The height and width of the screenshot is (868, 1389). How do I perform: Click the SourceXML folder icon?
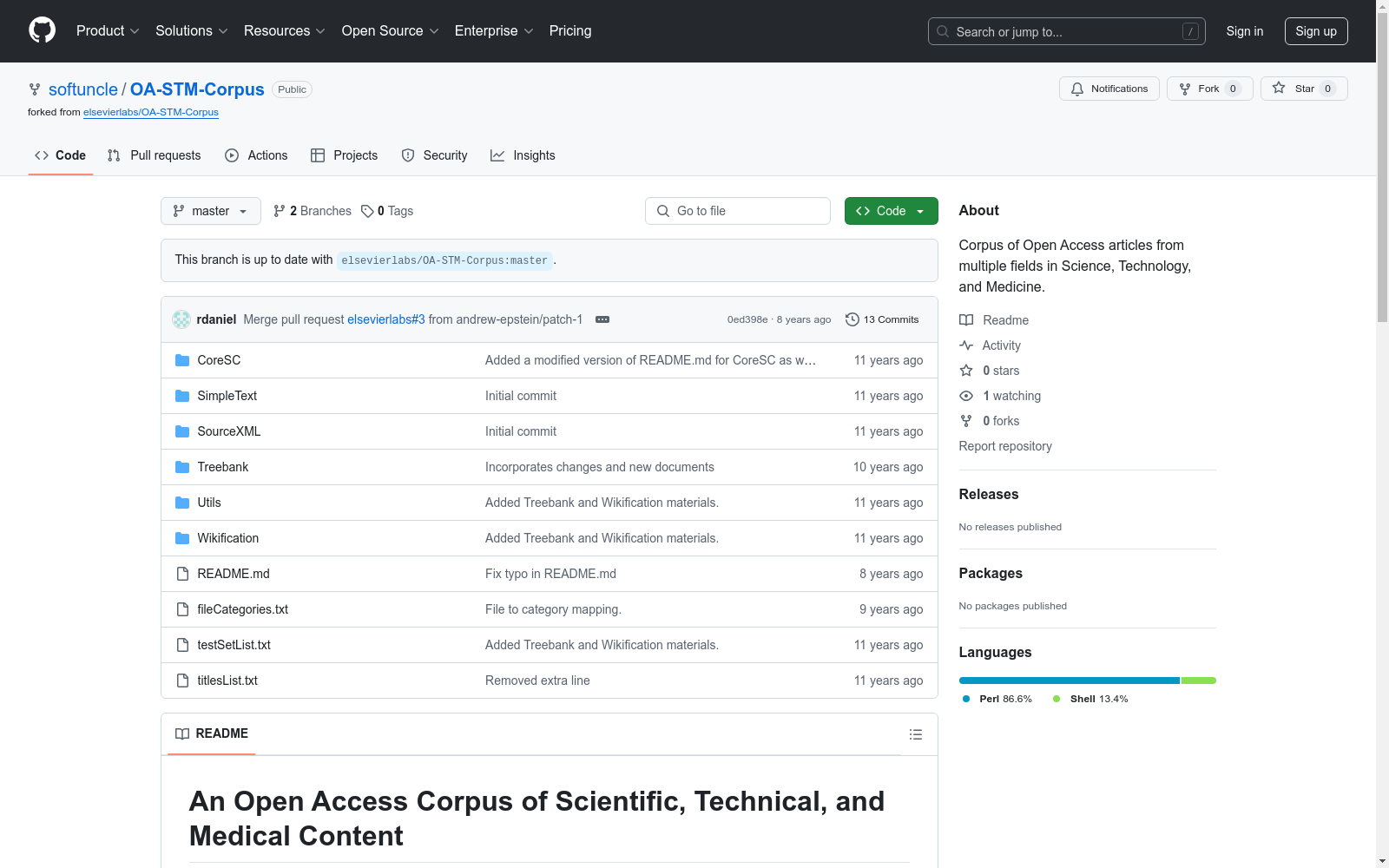point(182,431)
